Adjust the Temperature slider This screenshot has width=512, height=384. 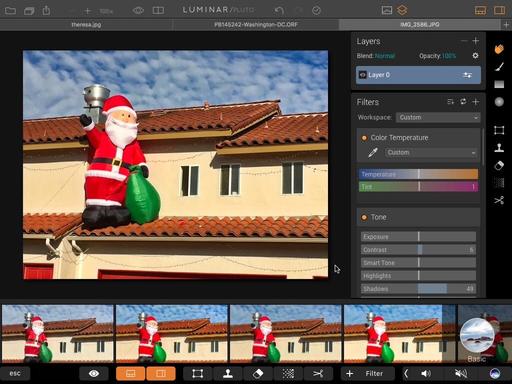click(x=418, y=174)
